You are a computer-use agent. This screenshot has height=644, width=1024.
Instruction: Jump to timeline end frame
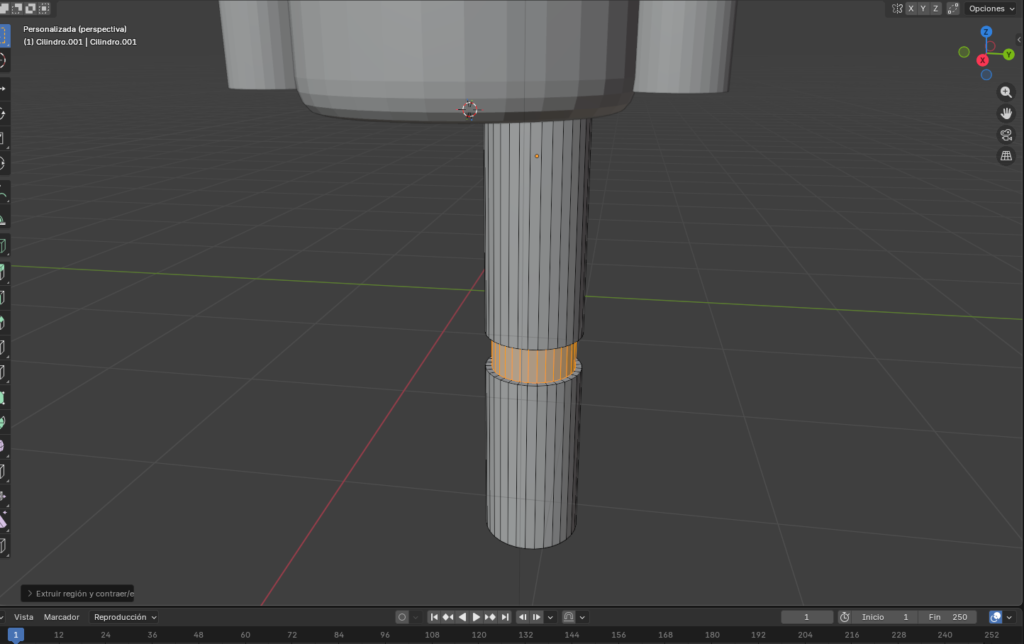(x=505, y=617)
